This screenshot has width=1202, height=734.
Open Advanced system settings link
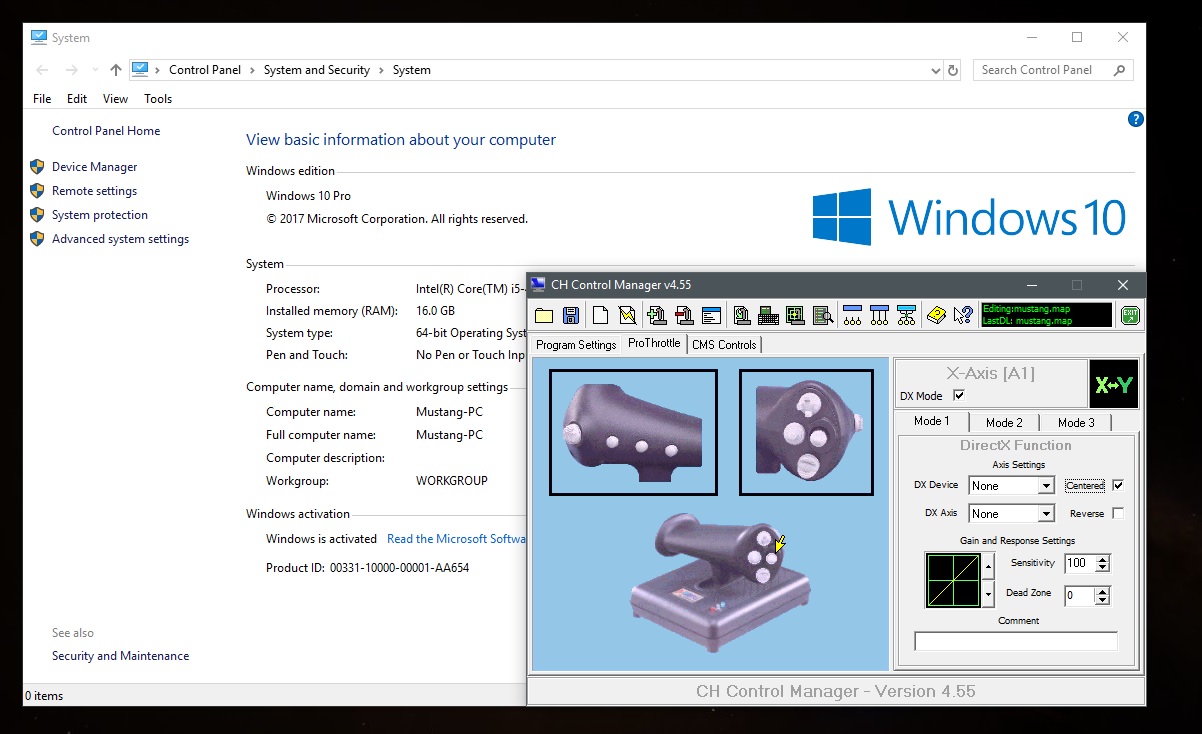121,239
